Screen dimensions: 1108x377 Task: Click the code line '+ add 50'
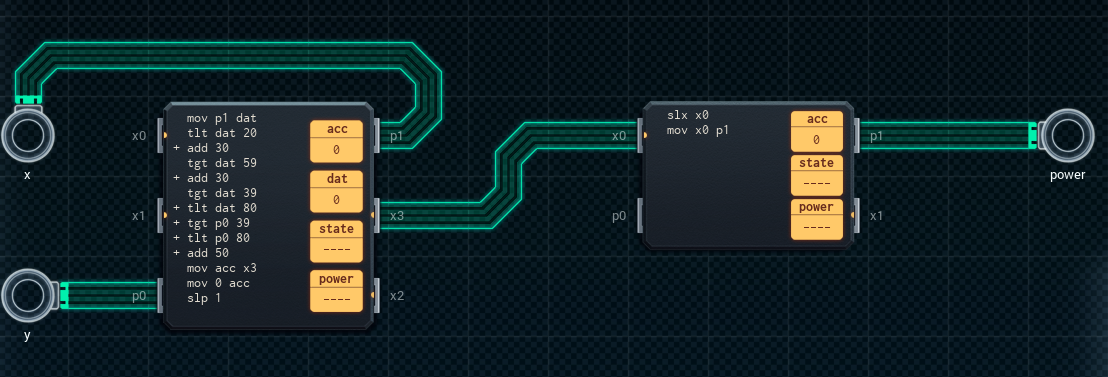click(x=201, y=253)
